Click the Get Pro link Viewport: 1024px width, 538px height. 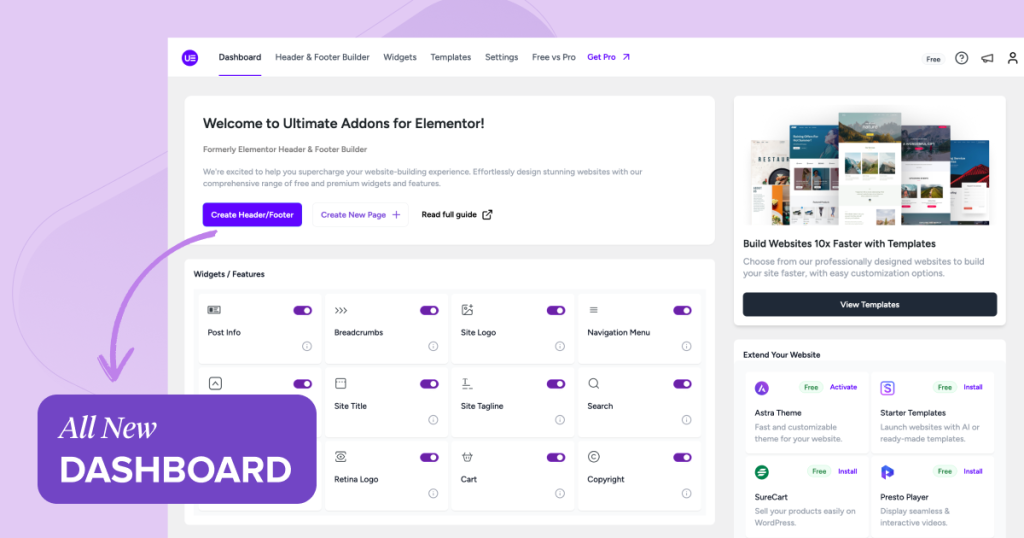608,57
